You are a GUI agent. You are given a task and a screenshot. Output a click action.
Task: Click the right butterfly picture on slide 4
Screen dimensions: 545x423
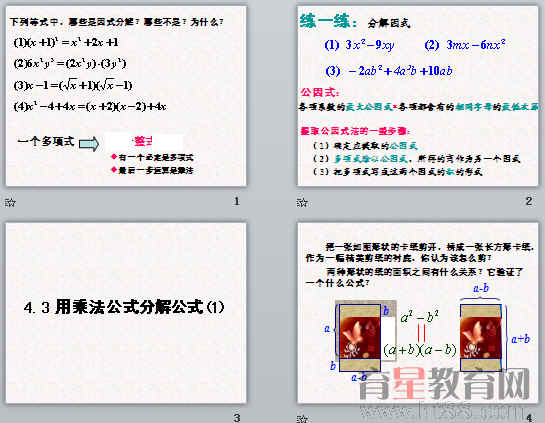tap(481, 337)
